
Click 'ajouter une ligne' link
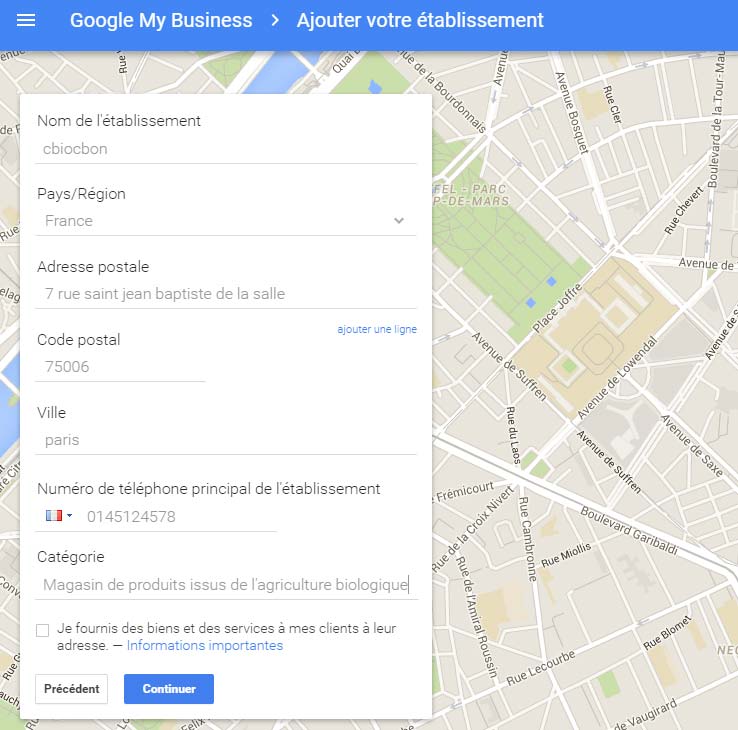pos(377,329)
